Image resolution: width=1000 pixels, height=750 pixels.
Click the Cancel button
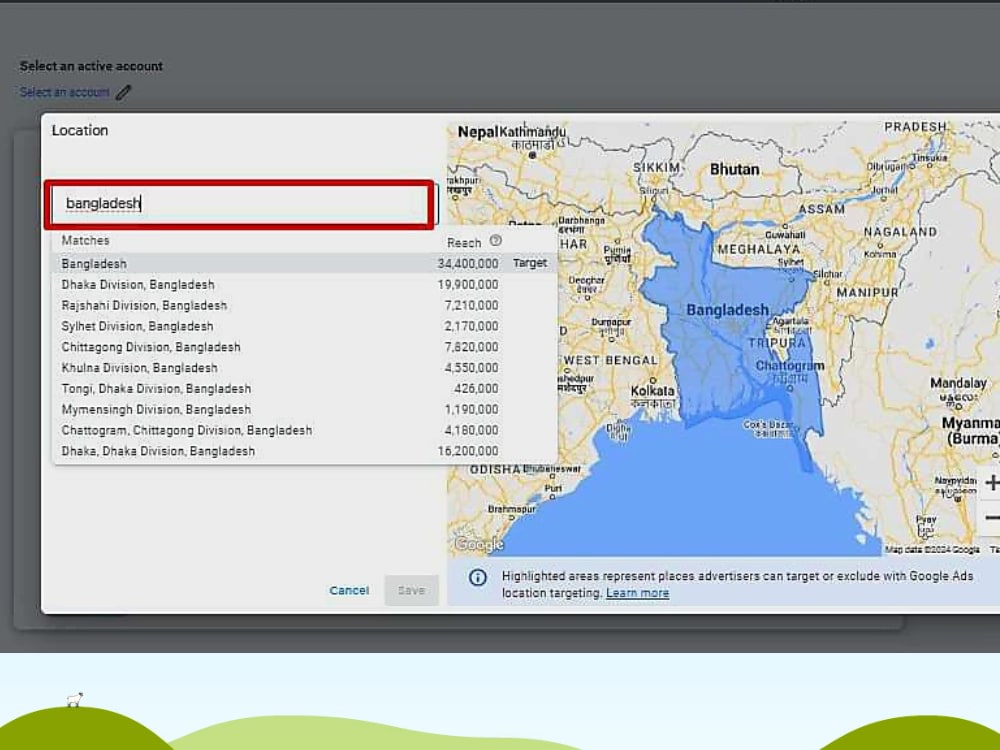(x=349, y=591)
